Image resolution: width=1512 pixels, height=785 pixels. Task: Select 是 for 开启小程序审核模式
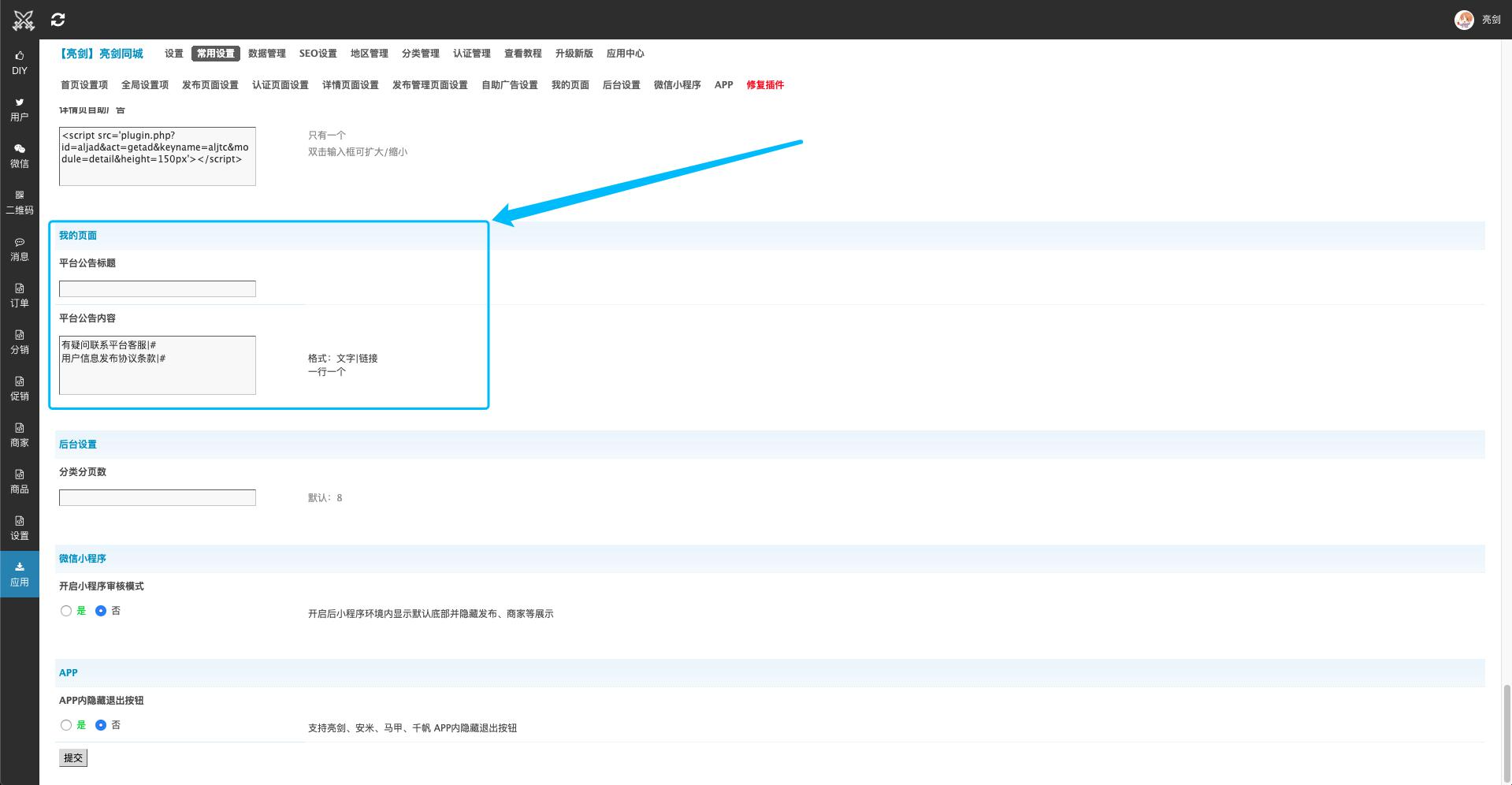66,611
